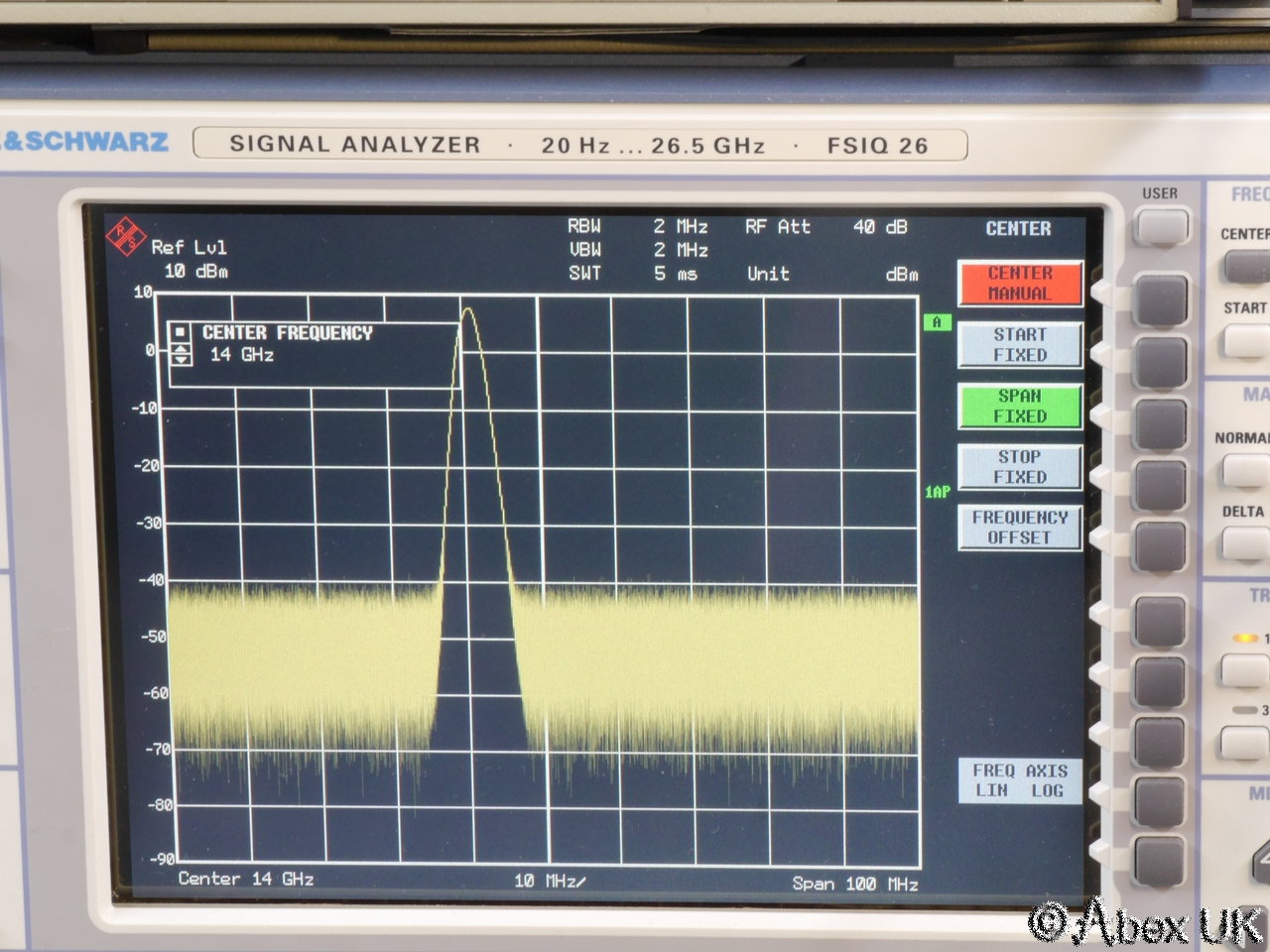Click the 1AP trace indicator

pos(937,492)
